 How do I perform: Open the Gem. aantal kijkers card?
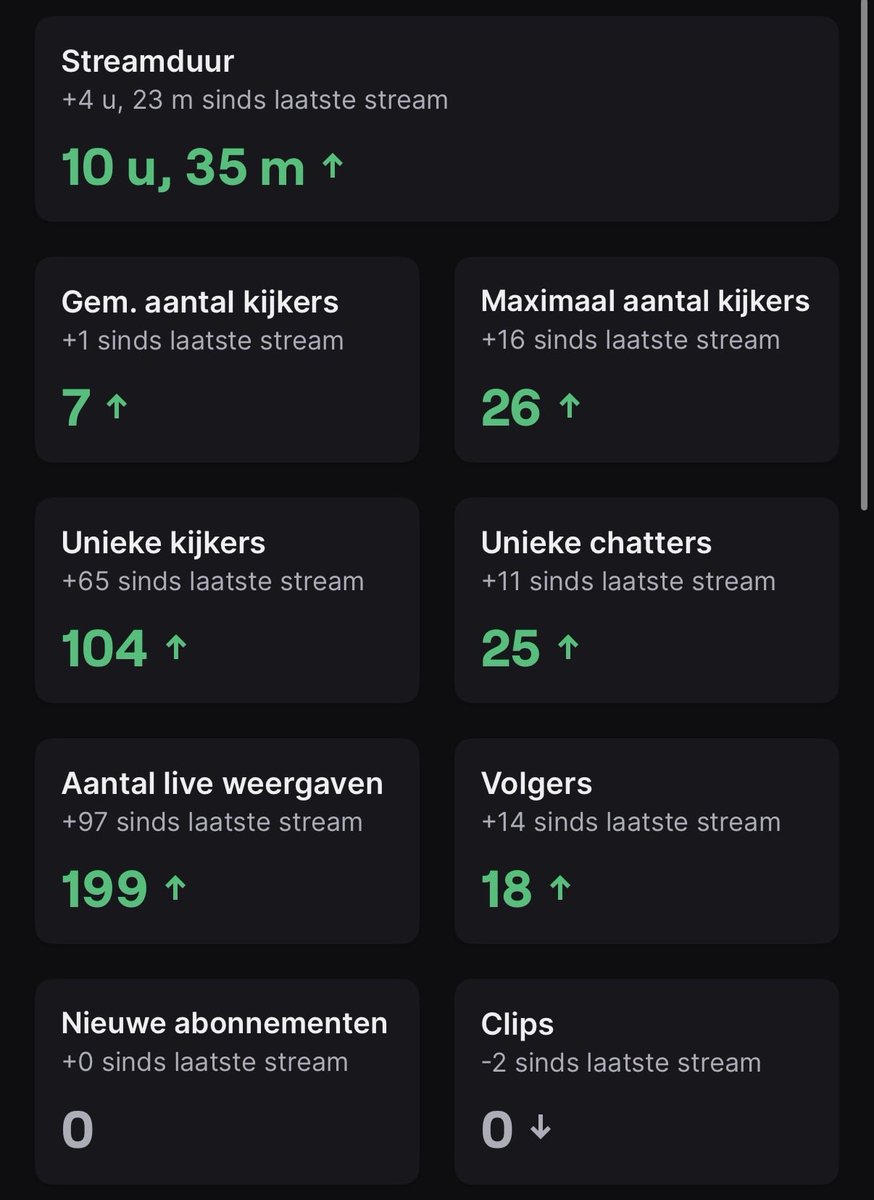tap(227, 360)
